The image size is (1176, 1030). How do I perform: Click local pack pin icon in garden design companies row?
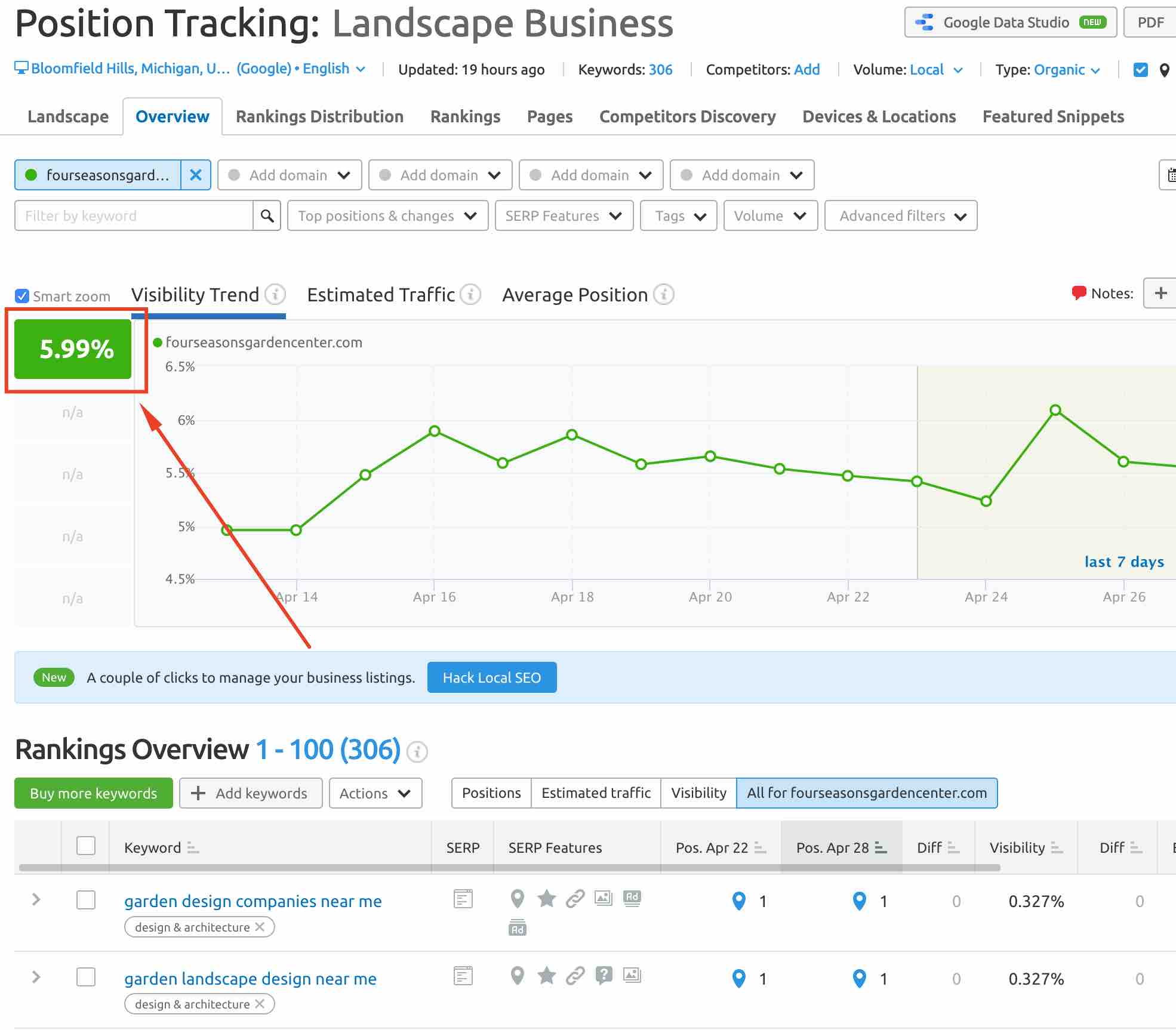pyautogui.click(x=518, y=898)
